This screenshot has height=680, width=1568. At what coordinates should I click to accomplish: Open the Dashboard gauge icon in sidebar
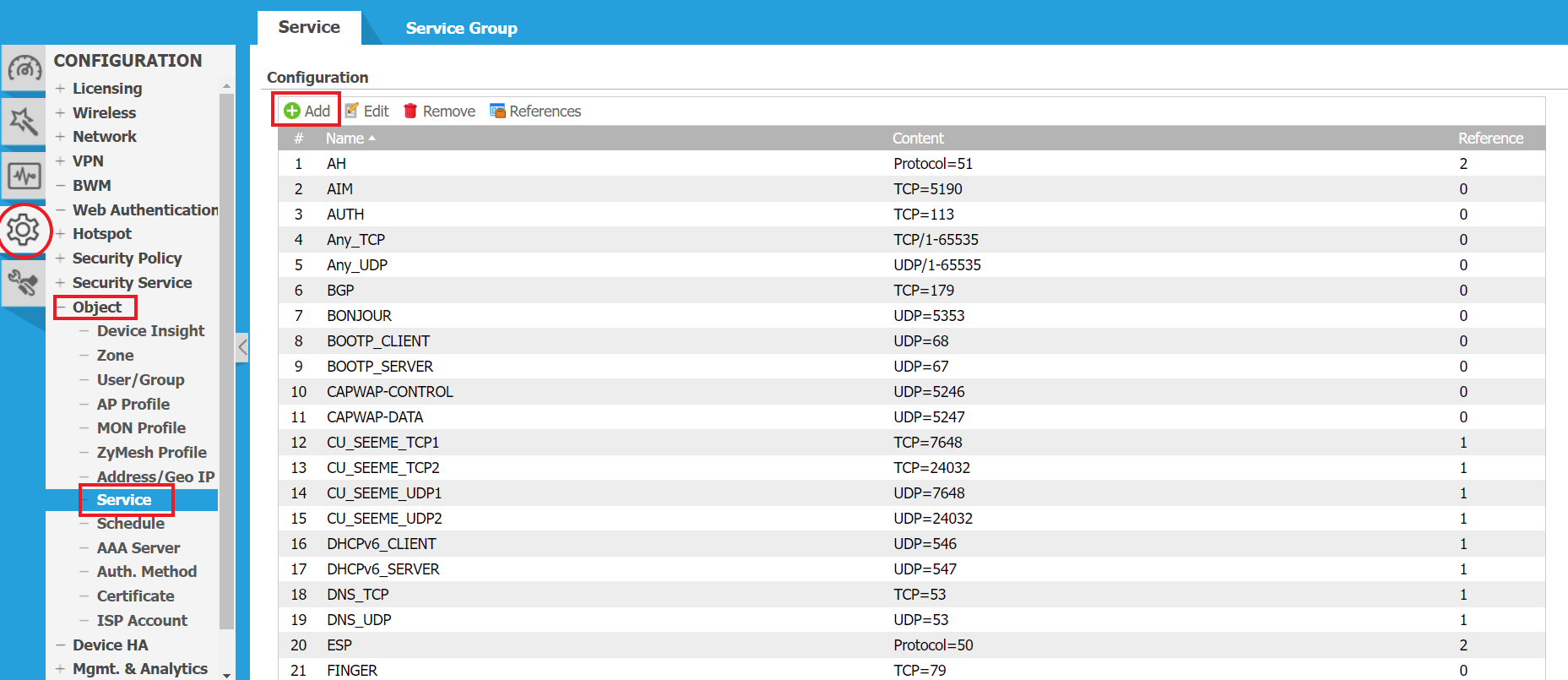coord(24,68)
